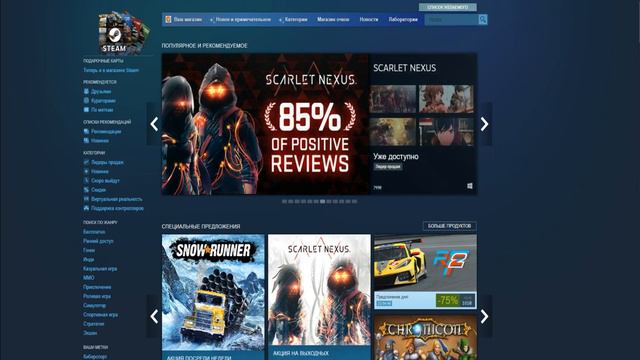This screenshot has width=640, height=360.
Task: Click the Виртуальная реальность VR icon
Action: pos(86,199)
